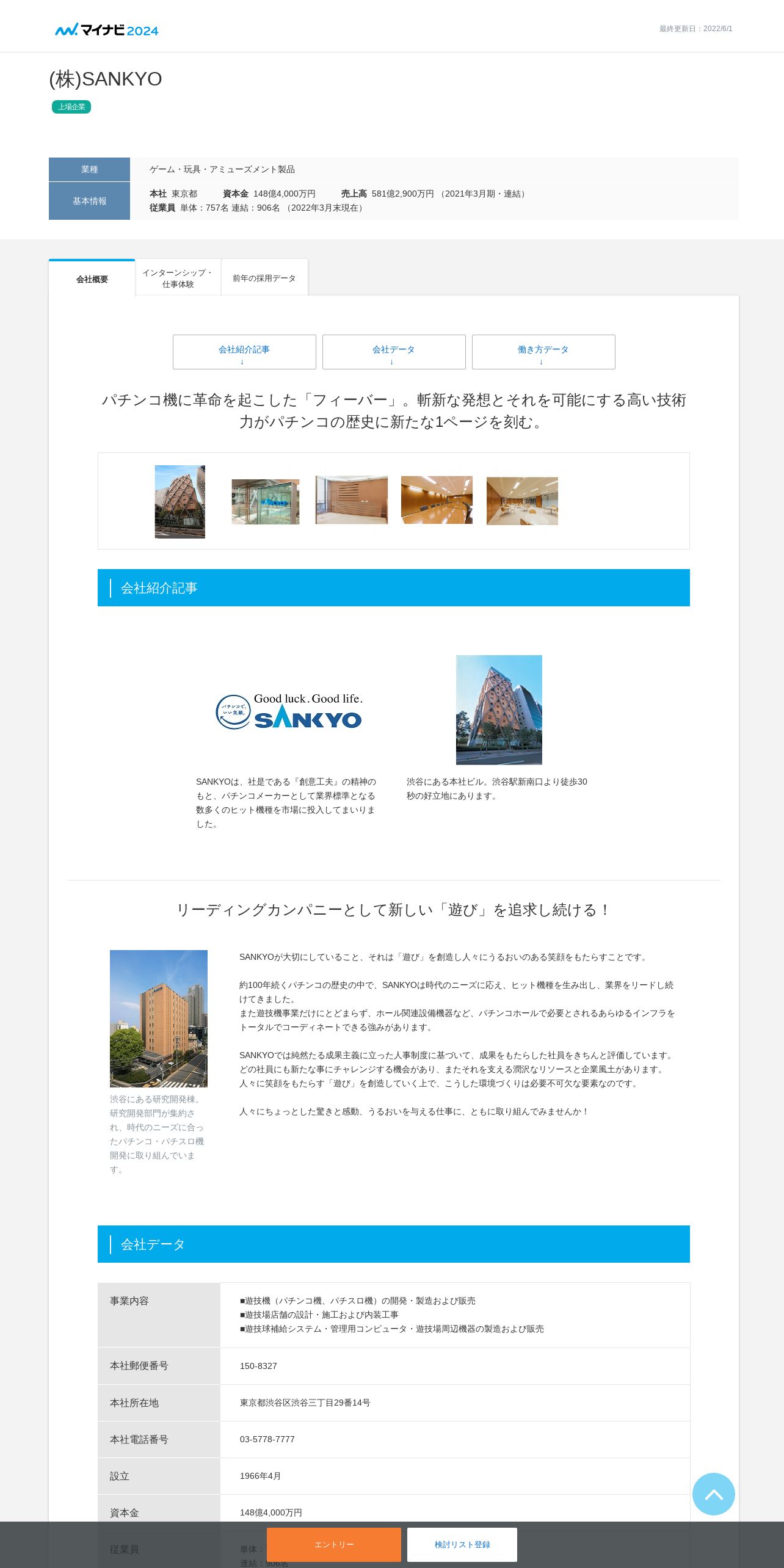Screen dimensions: 784x1568
Task: Jump to 会社紹介記事 section via anchor button
Action: (244, 352)
